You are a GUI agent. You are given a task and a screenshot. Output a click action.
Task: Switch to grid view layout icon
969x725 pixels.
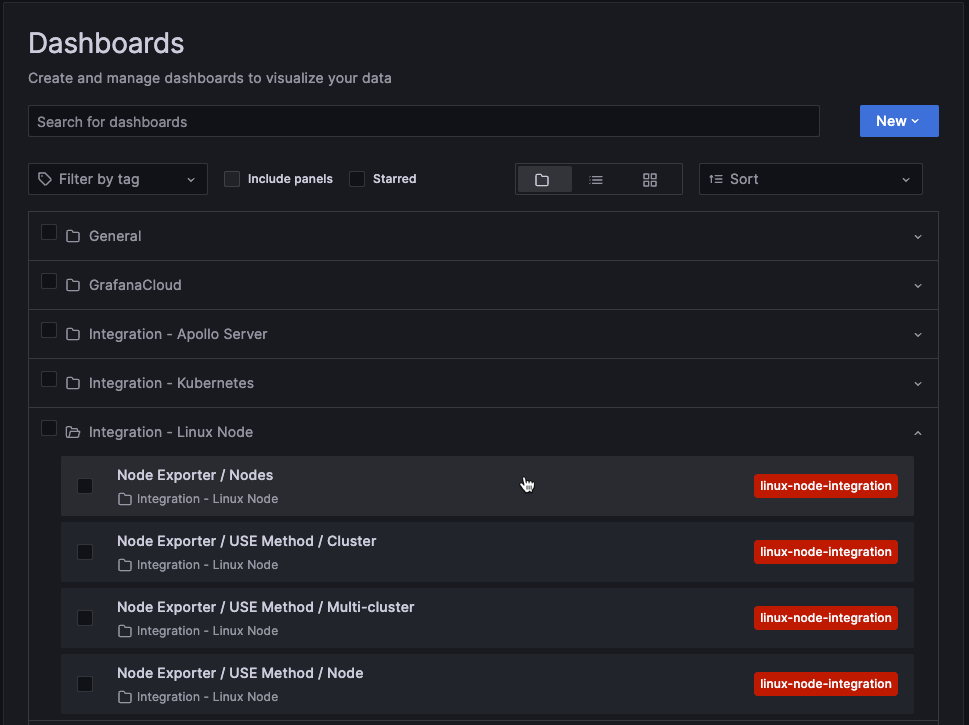(649, 179)
